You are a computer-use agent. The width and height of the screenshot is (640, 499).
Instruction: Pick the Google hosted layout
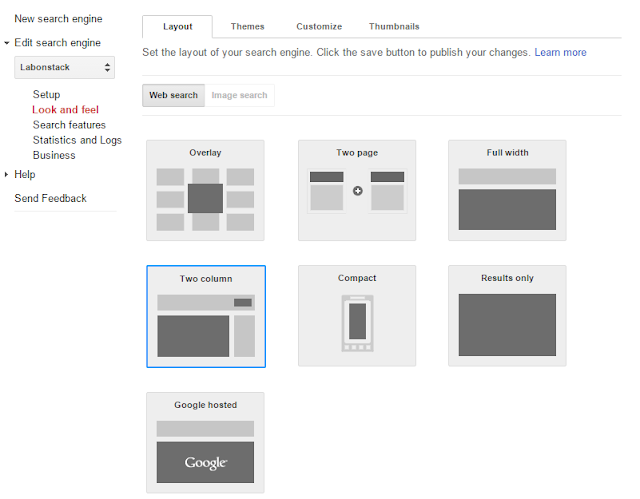click(x=205, y=443)
